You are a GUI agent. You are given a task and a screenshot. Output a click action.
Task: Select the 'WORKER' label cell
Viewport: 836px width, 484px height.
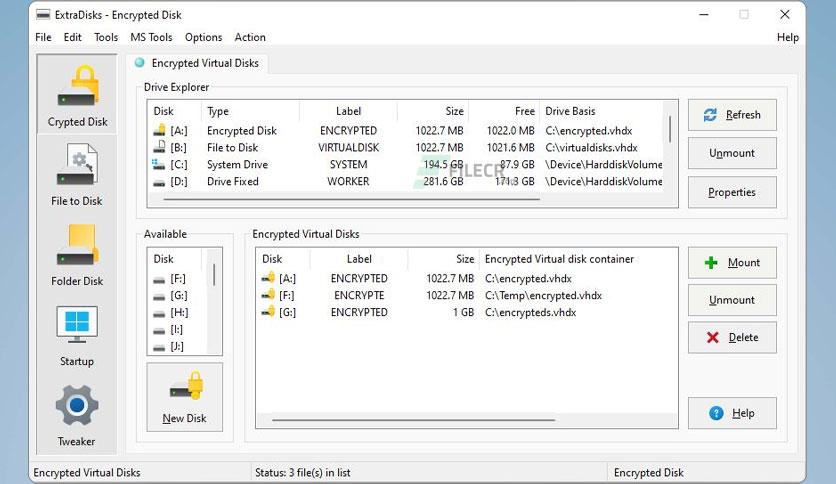348,182
